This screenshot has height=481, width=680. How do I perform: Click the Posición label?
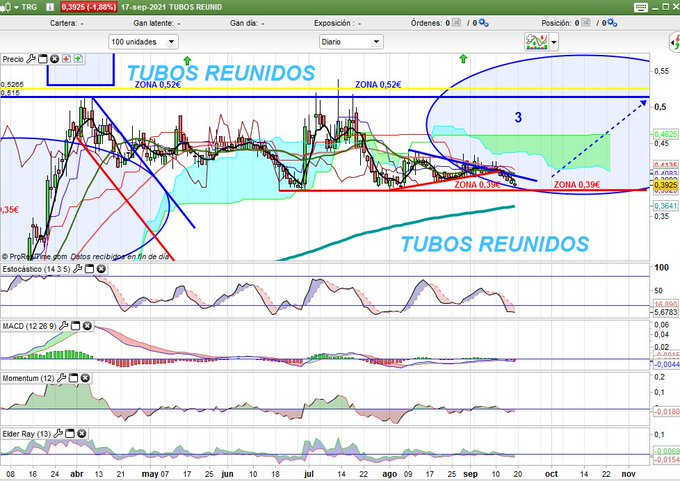click(556, 23)
